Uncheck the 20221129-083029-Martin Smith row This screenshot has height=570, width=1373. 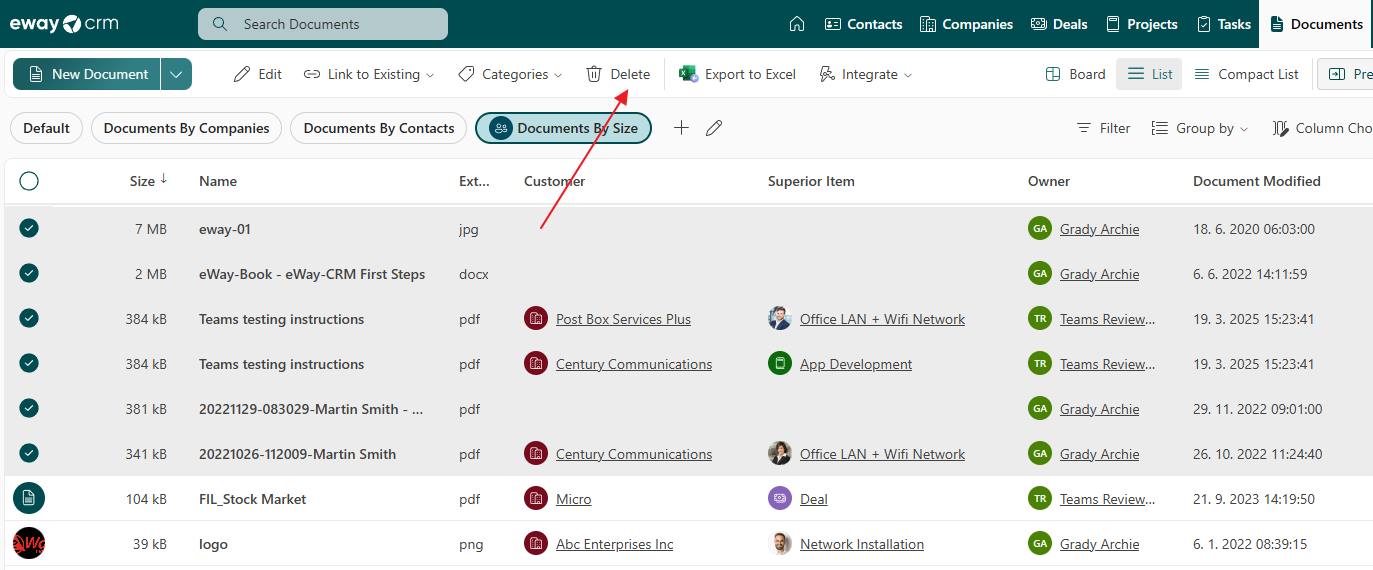click(x=29, y=409)
